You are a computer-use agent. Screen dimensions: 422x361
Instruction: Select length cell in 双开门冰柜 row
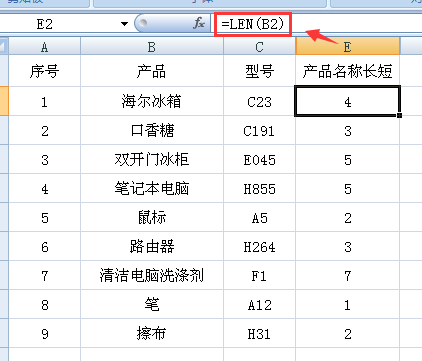coord(347,159)
